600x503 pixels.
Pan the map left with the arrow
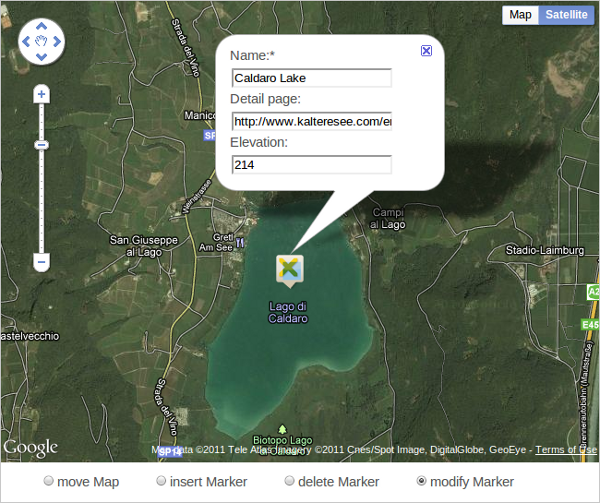click(x=25, y=42)
